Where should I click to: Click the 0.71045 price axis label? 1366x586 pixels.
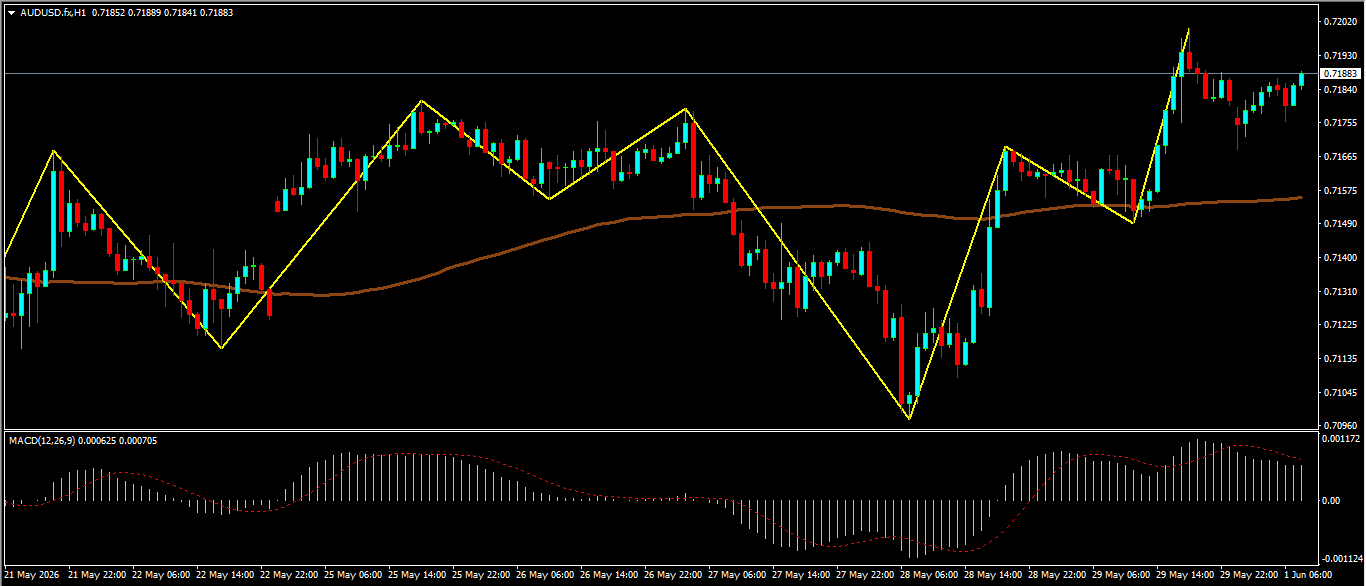[1339, 393]
